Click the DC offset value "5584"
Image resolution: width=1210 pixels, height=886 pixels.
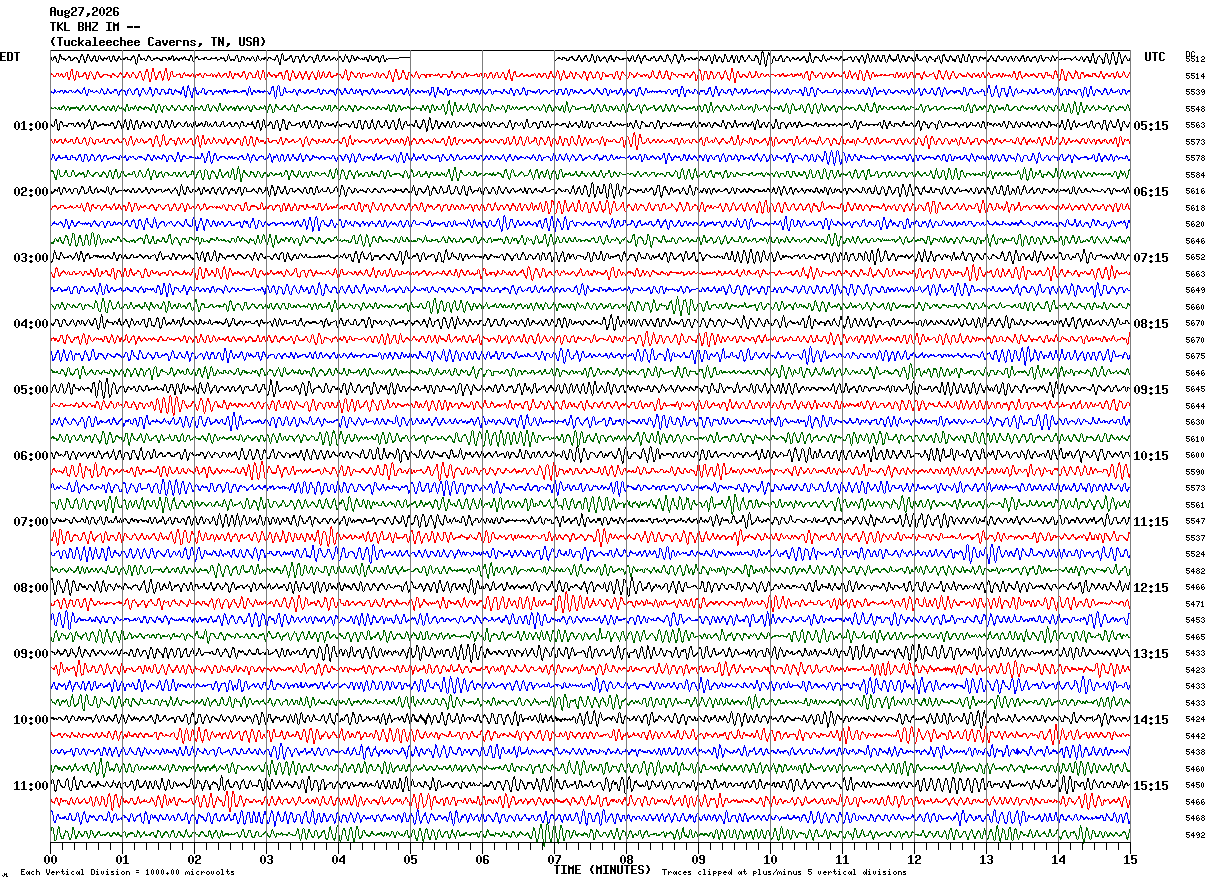[x=1195, y=175]
